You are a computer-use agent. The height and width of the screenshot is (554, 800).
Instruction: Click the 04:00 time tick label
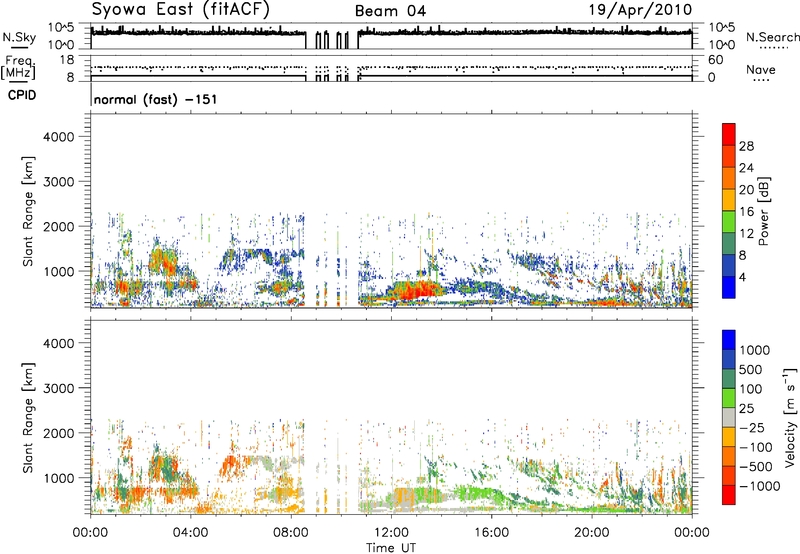191,533
